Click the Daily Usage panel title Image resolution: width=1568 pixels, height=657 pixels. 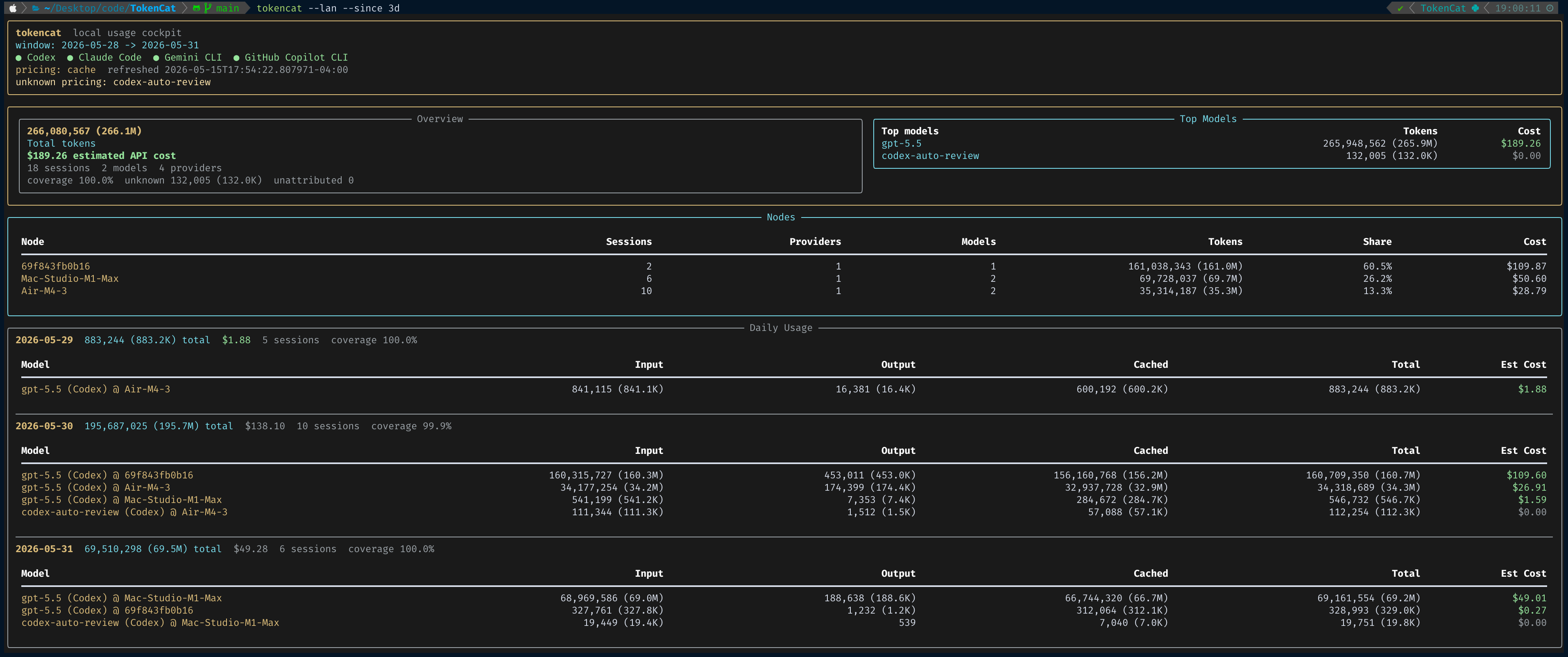[x=780, y=328]
